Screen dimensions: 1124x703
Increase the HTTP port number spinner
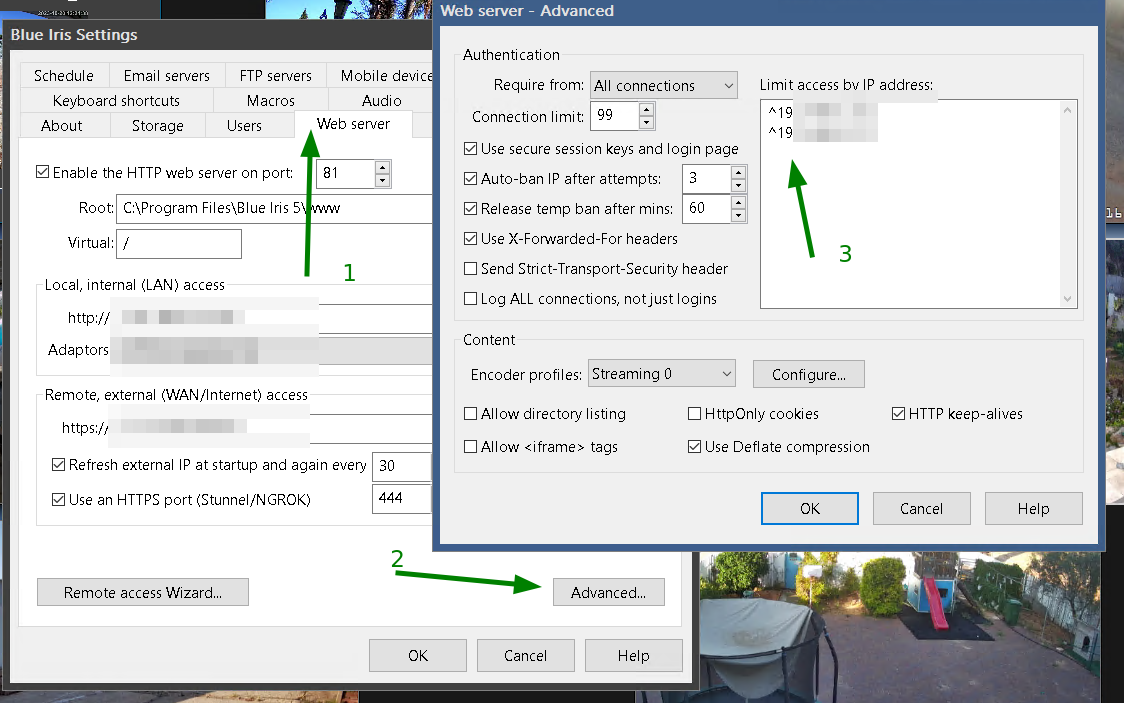(382, 167)
